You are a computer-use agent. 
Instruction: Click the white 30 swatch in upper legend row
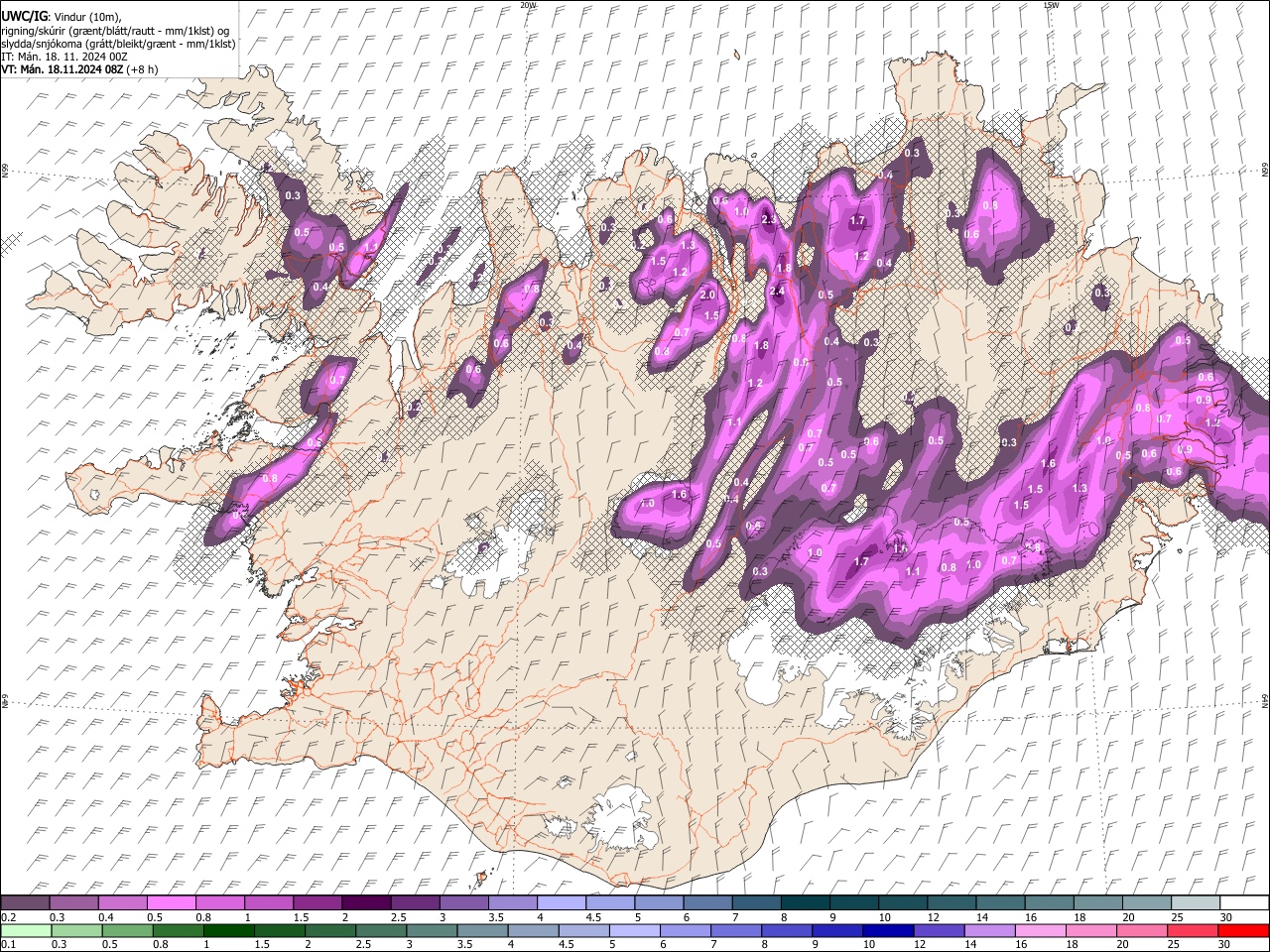click(x=1244, y=903)
